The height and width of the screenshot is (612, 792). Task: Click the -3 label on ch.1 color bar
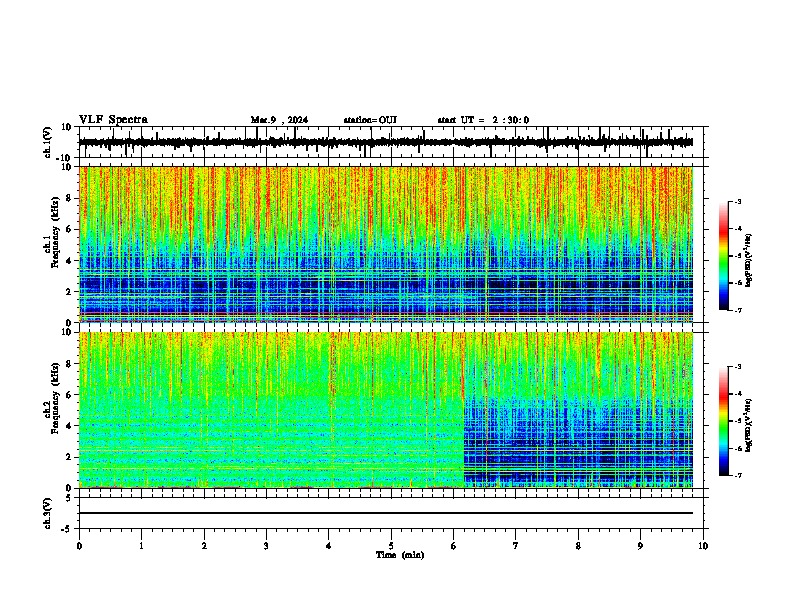pos(737,202)
